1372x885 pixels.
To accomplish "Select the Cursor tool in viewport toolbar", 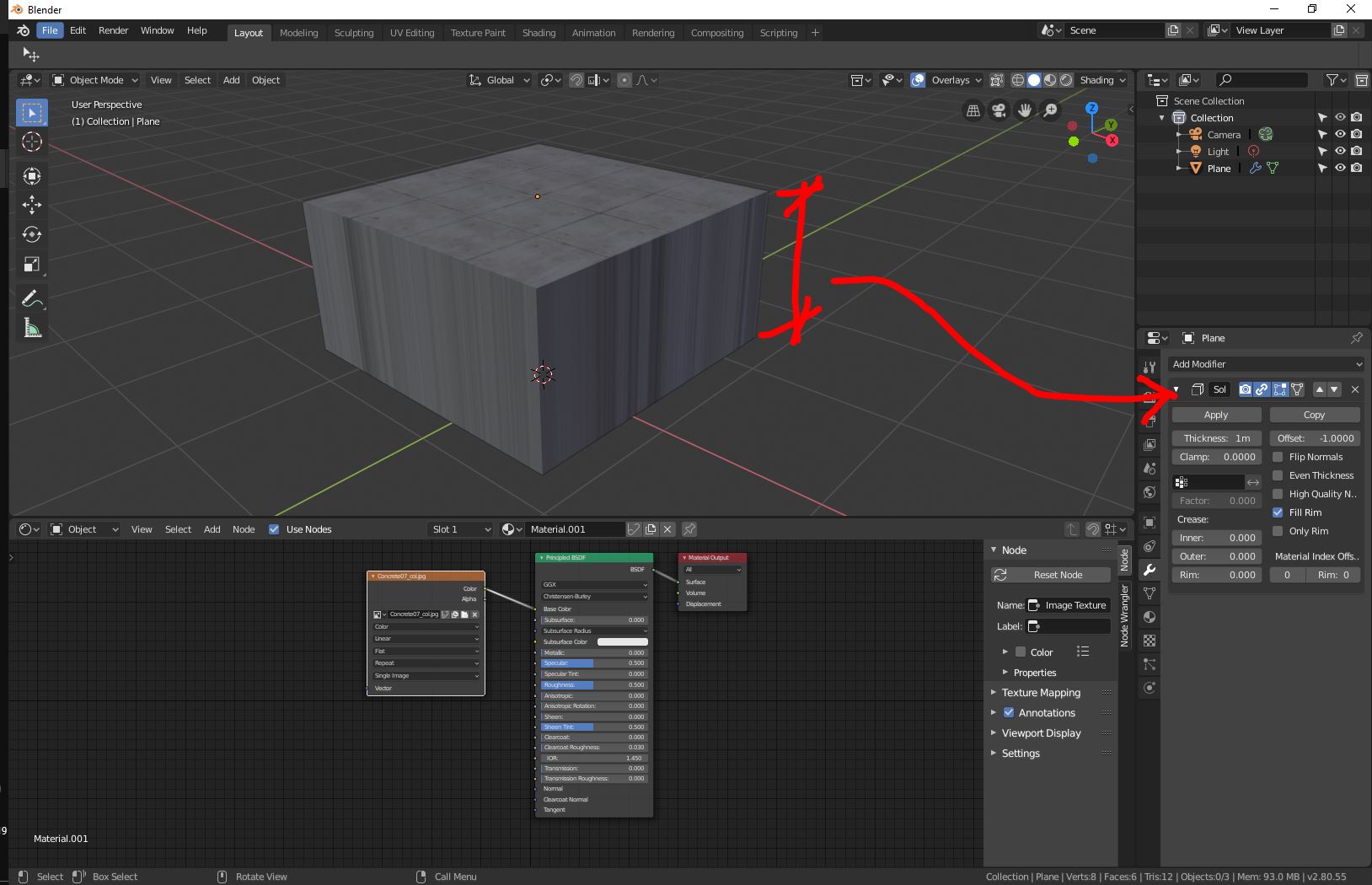I will point(32,142).
